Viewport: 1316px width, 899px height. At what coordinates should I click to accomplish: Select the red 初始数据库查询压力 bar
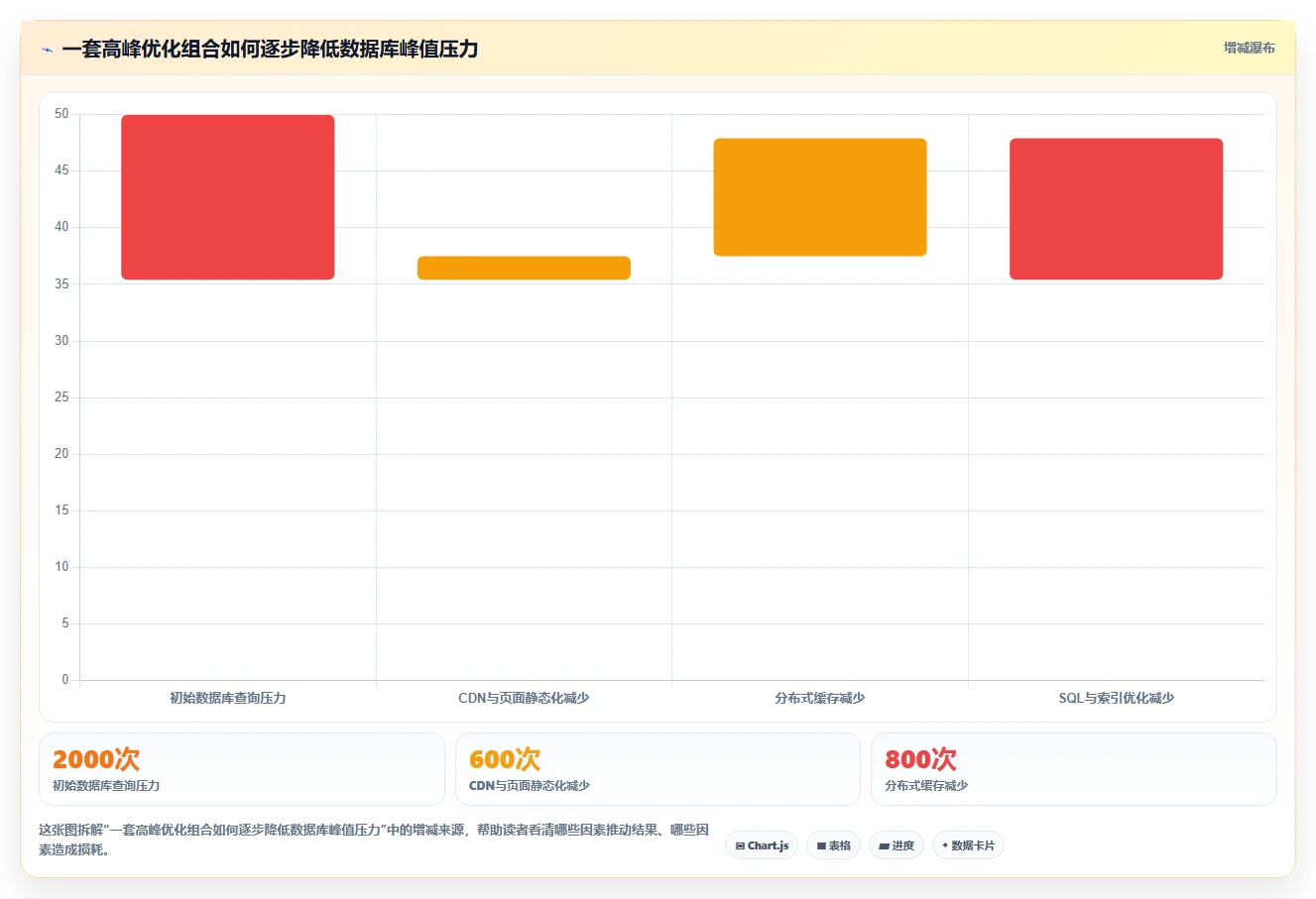point(228,197)
